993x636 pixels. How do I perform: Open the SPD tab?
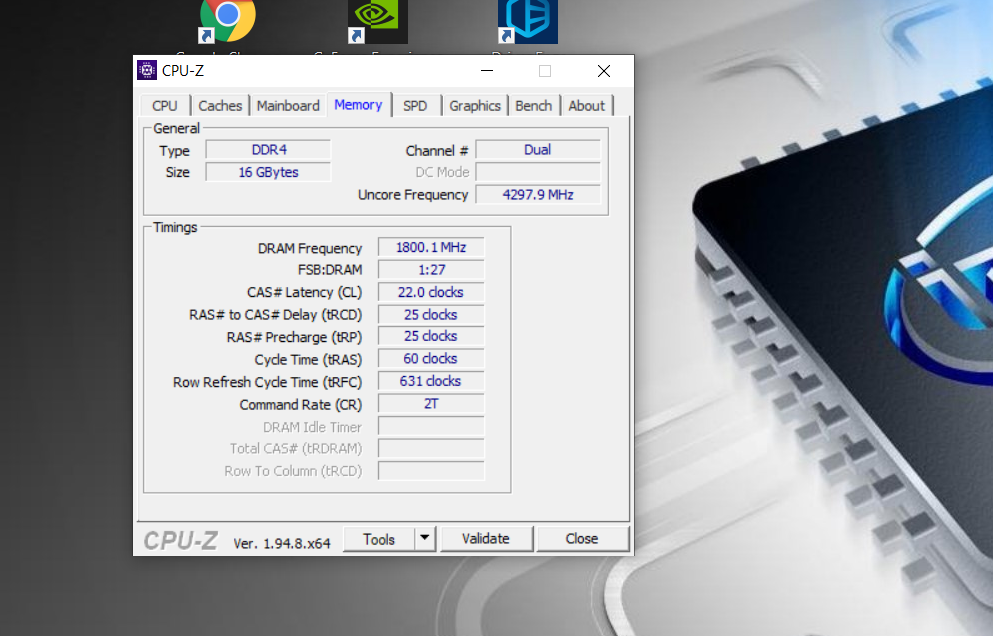click(415, 106)
